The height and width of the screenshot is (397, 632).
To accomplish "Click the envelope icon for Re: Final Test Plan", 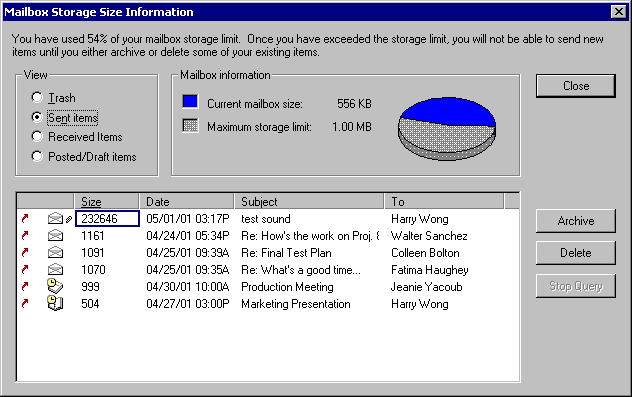I will (55, 253).
